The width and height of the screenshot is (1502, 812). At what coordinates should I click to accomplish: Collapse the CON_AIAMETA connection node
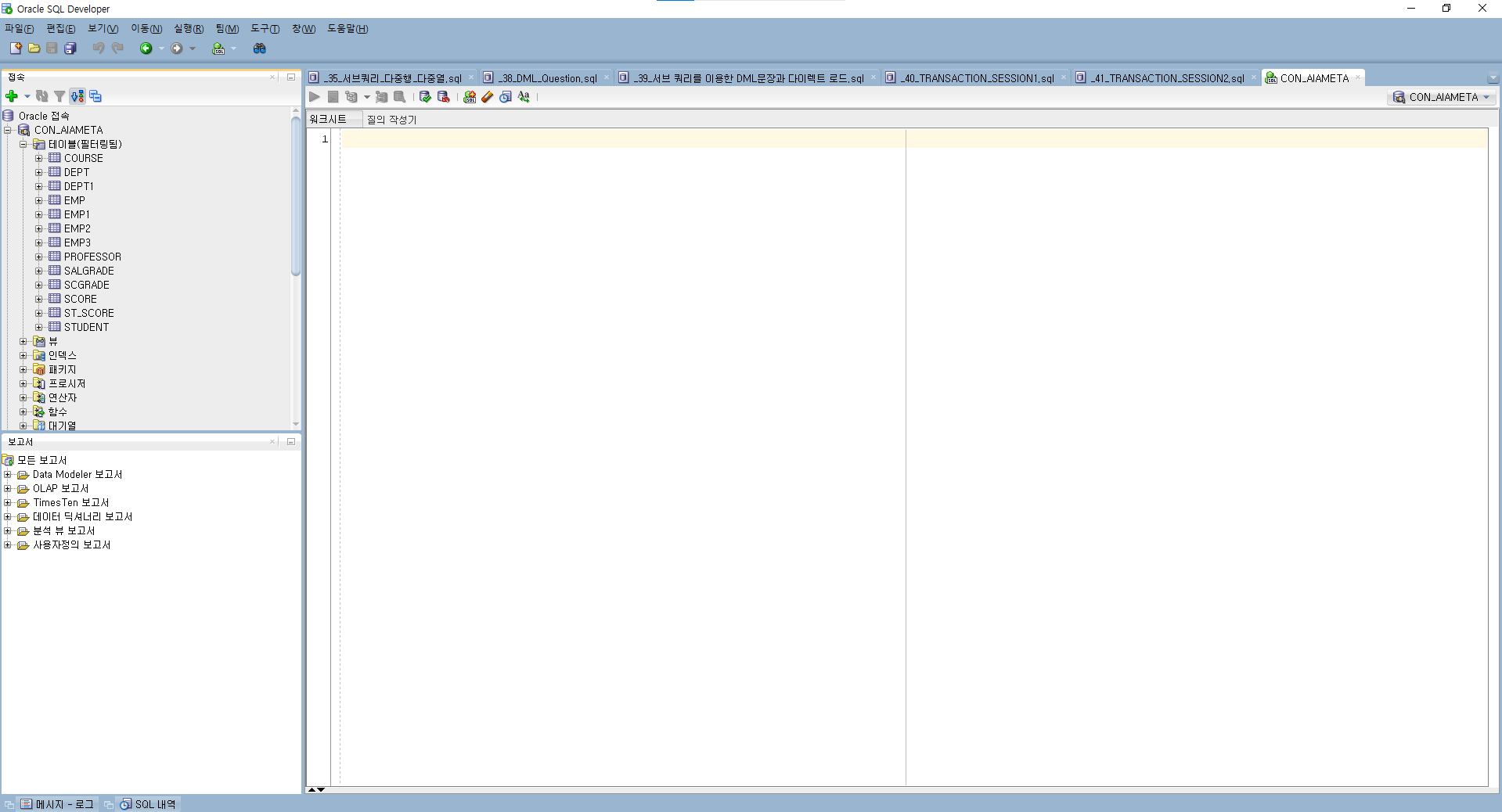point(8,130)
